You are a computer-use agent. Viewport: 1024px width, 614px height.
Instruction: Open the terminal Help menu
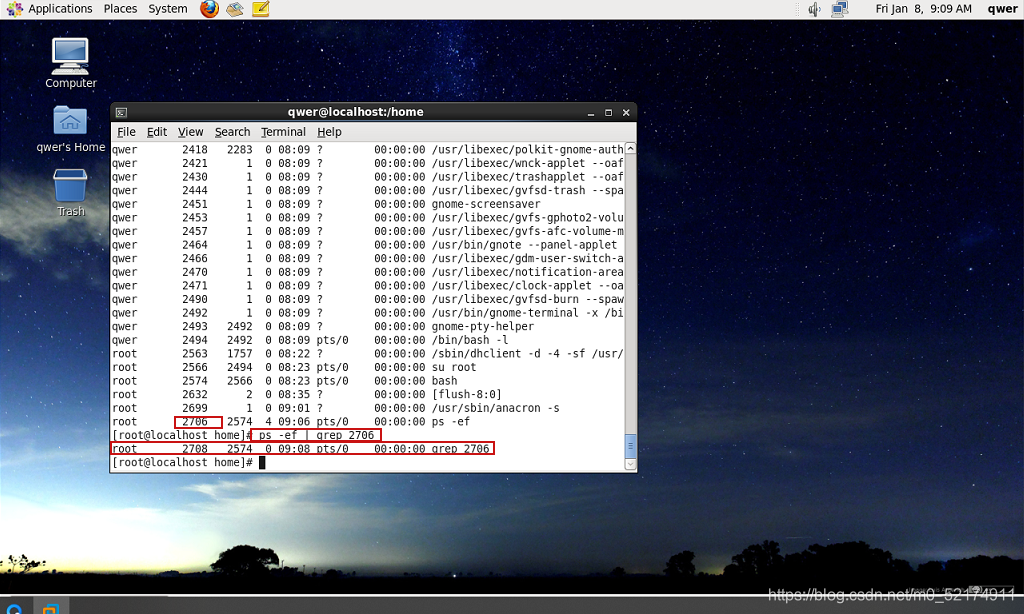[329, 132]
